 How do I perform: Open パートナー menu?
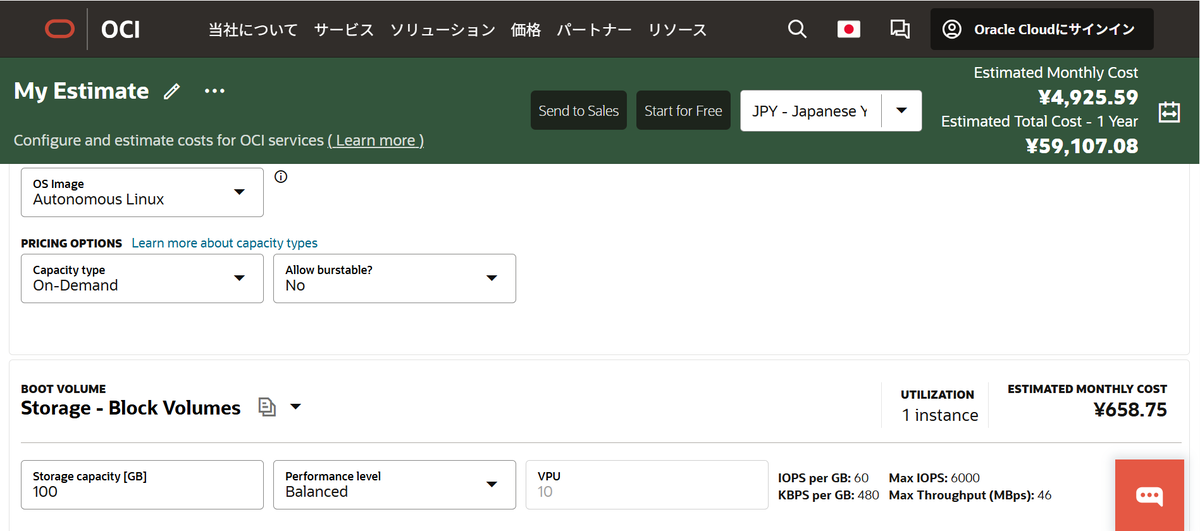tap(594, 29)
